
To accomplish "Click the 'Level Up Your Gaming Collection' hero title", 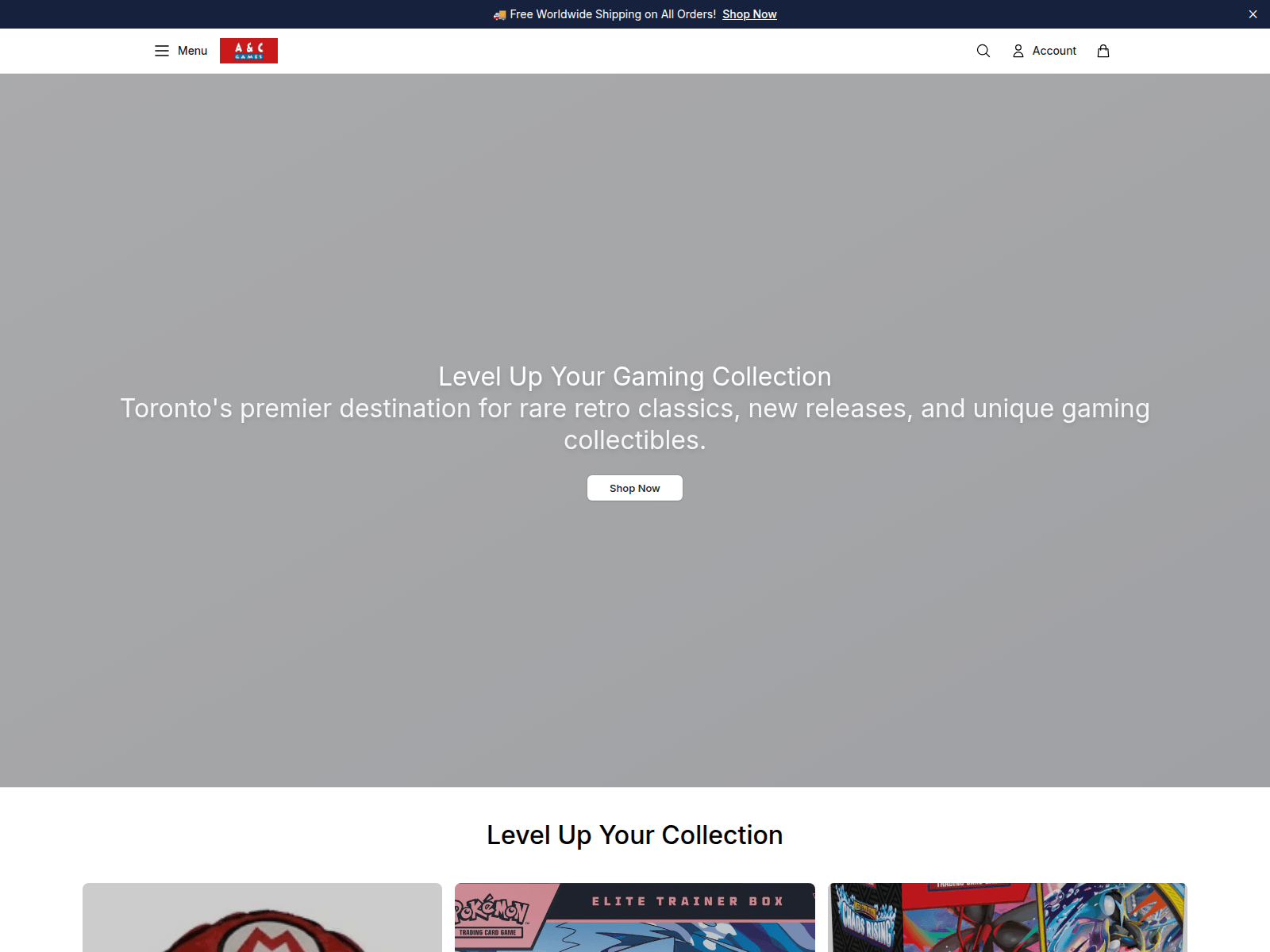I will [x=635, y=376].
